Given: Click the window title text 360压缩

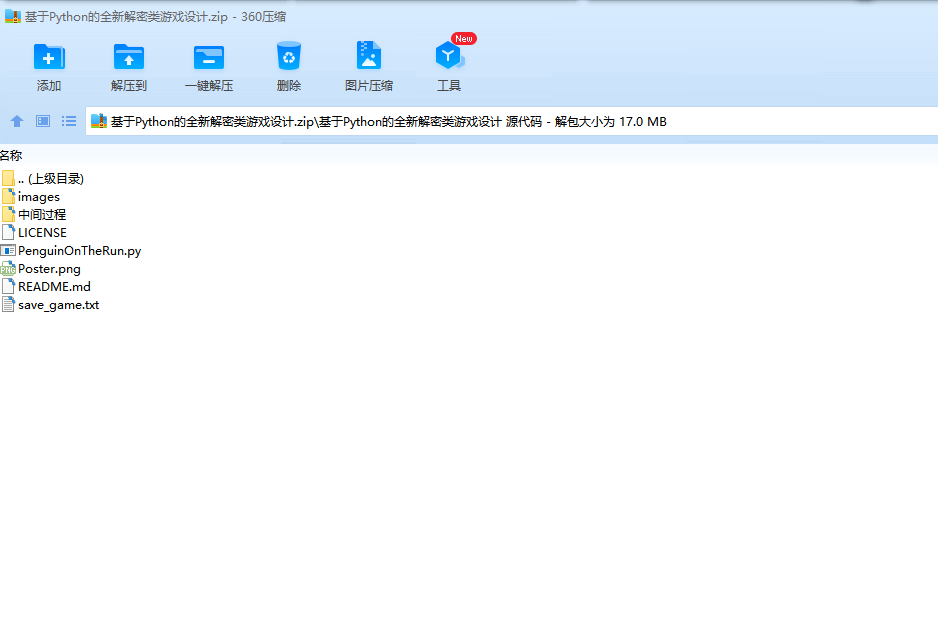Looking at the screenshot, I should coord(263,17).
